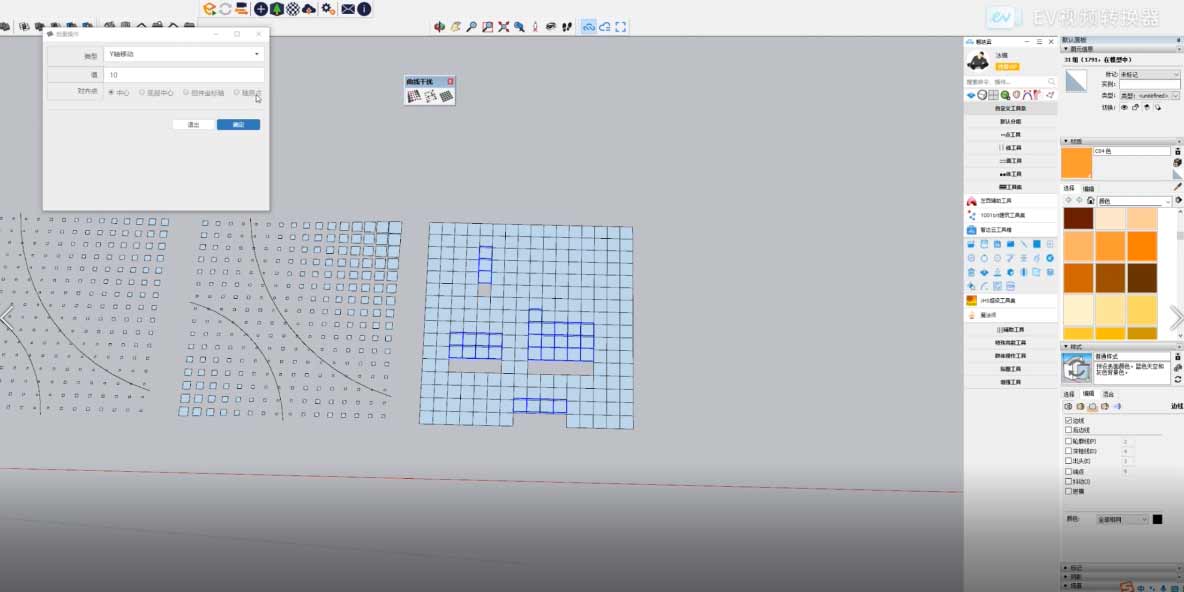1184x592 pixels.
Task: Switch to the 编辑 tab in styles panel
Action: (x=1088, y=394)
